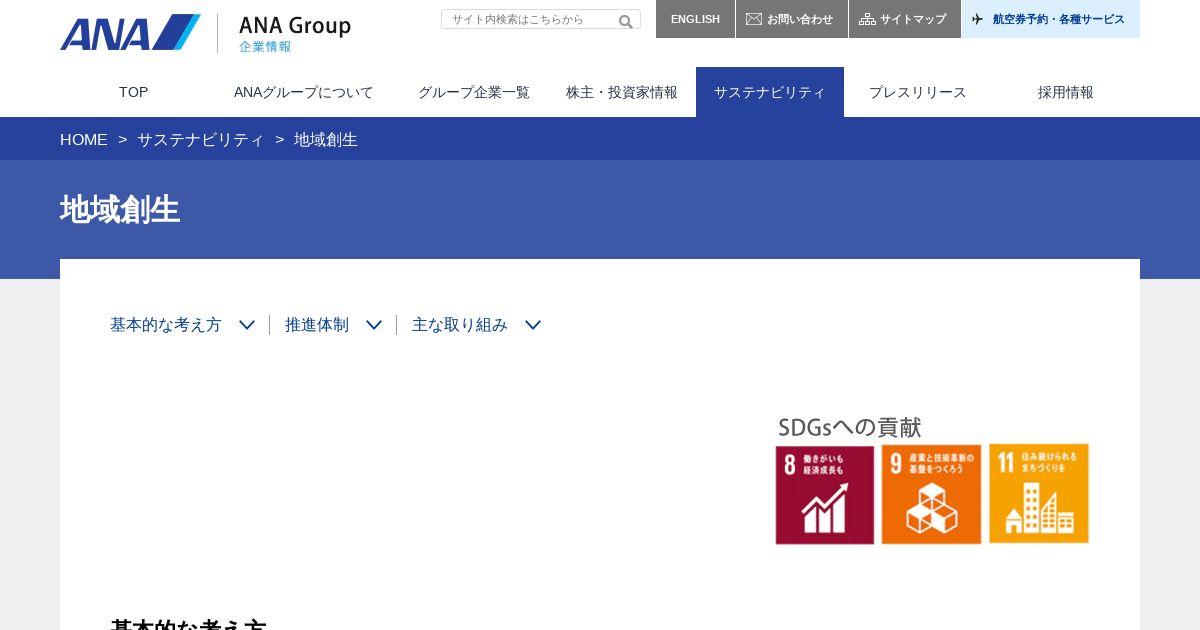Click the ANA Group 企業情報 logo text
This screenshot has width=1200, height=630.
pyautogui.click(x=295, y=34)
